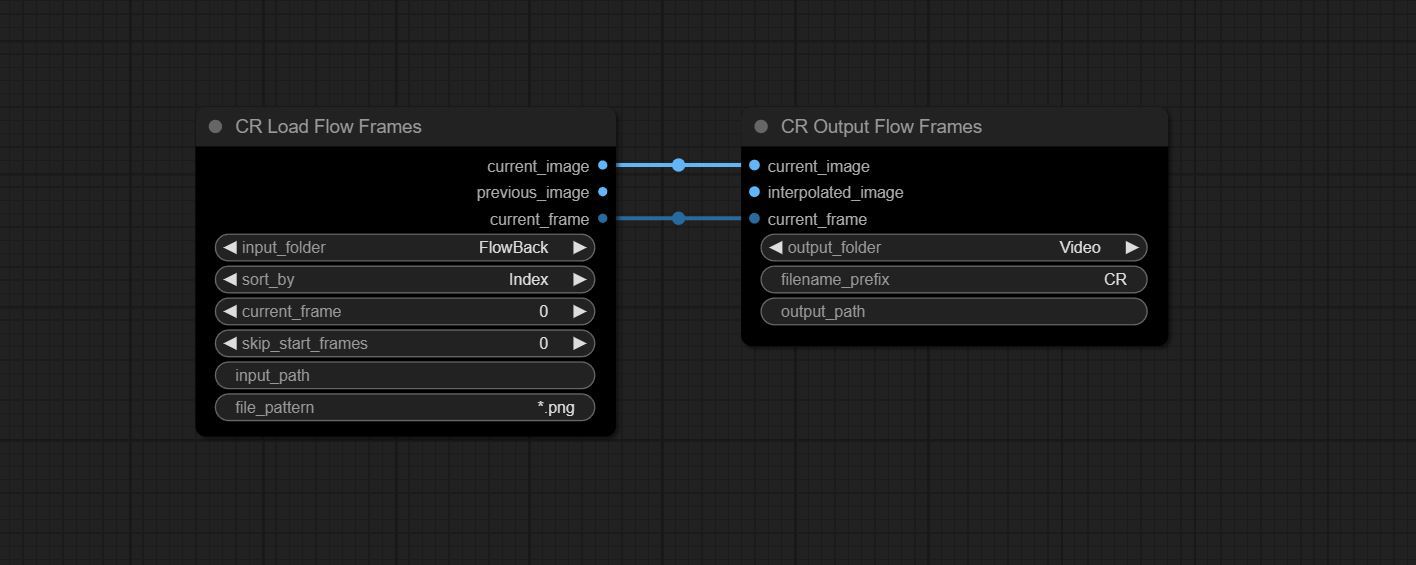Click midpoint dot on the current_frame link
The height and width of the screenshot is (565, 1416).
point(678,218)
